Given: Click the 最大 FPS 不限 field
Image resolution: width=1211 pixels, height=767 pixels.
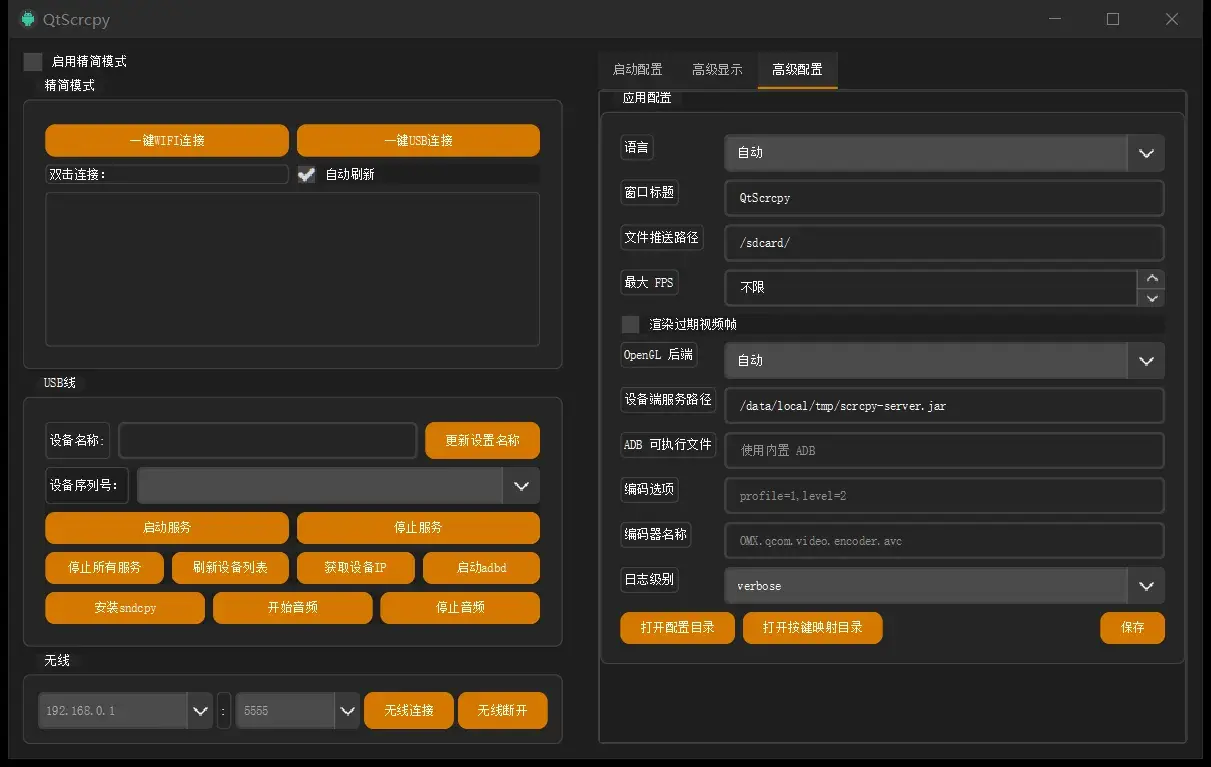Looking at the screenshot, I should [930, 288].
